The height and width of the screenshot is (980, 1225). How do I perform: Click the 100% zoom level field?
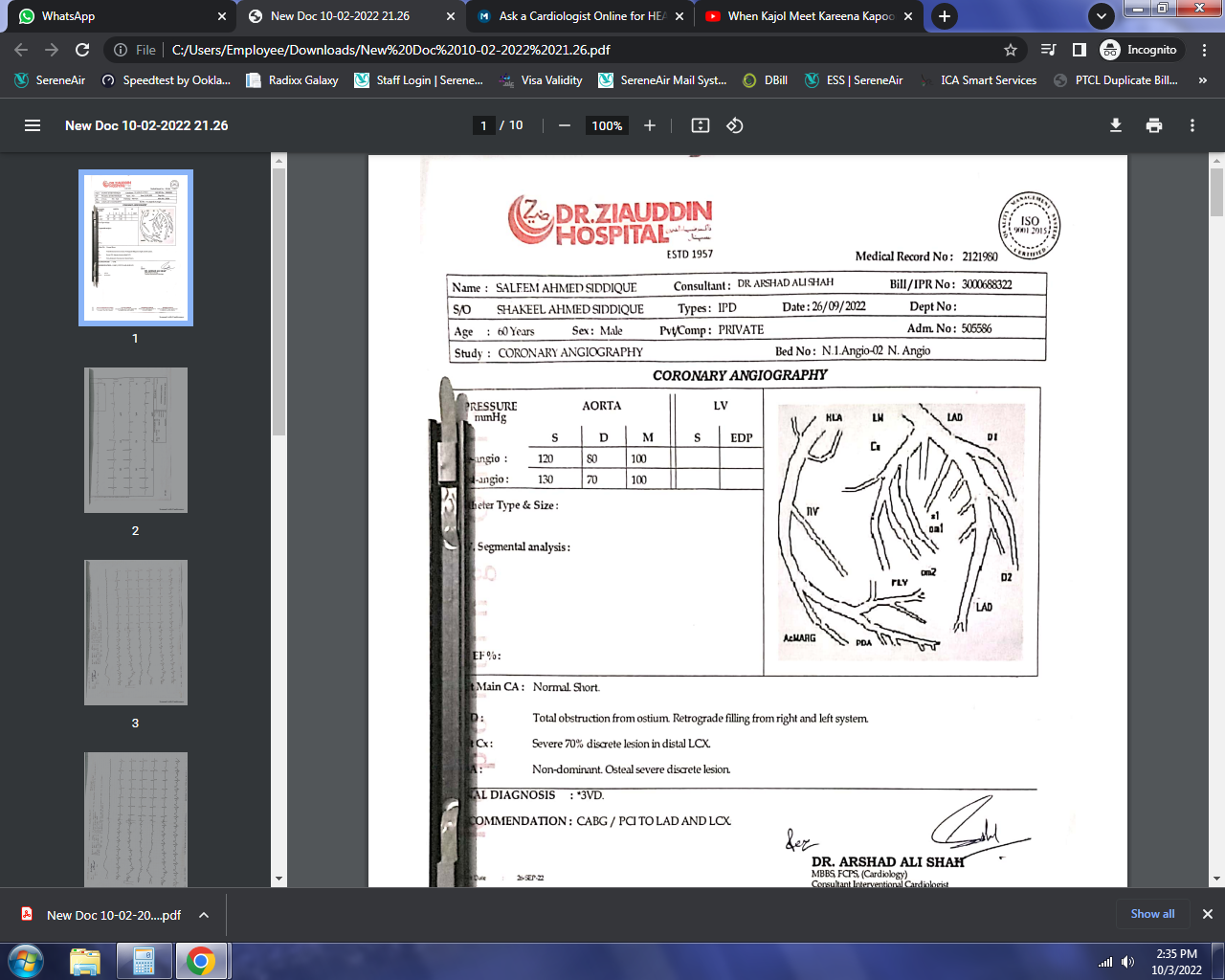pyautogui.click(x=607, y=125)
